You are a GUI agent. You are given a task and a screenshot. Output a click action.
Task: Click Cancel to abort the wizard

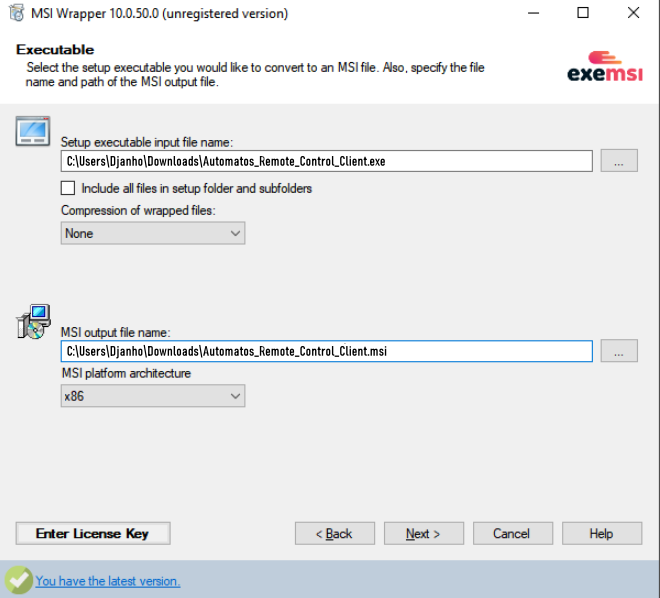(513, 534)
